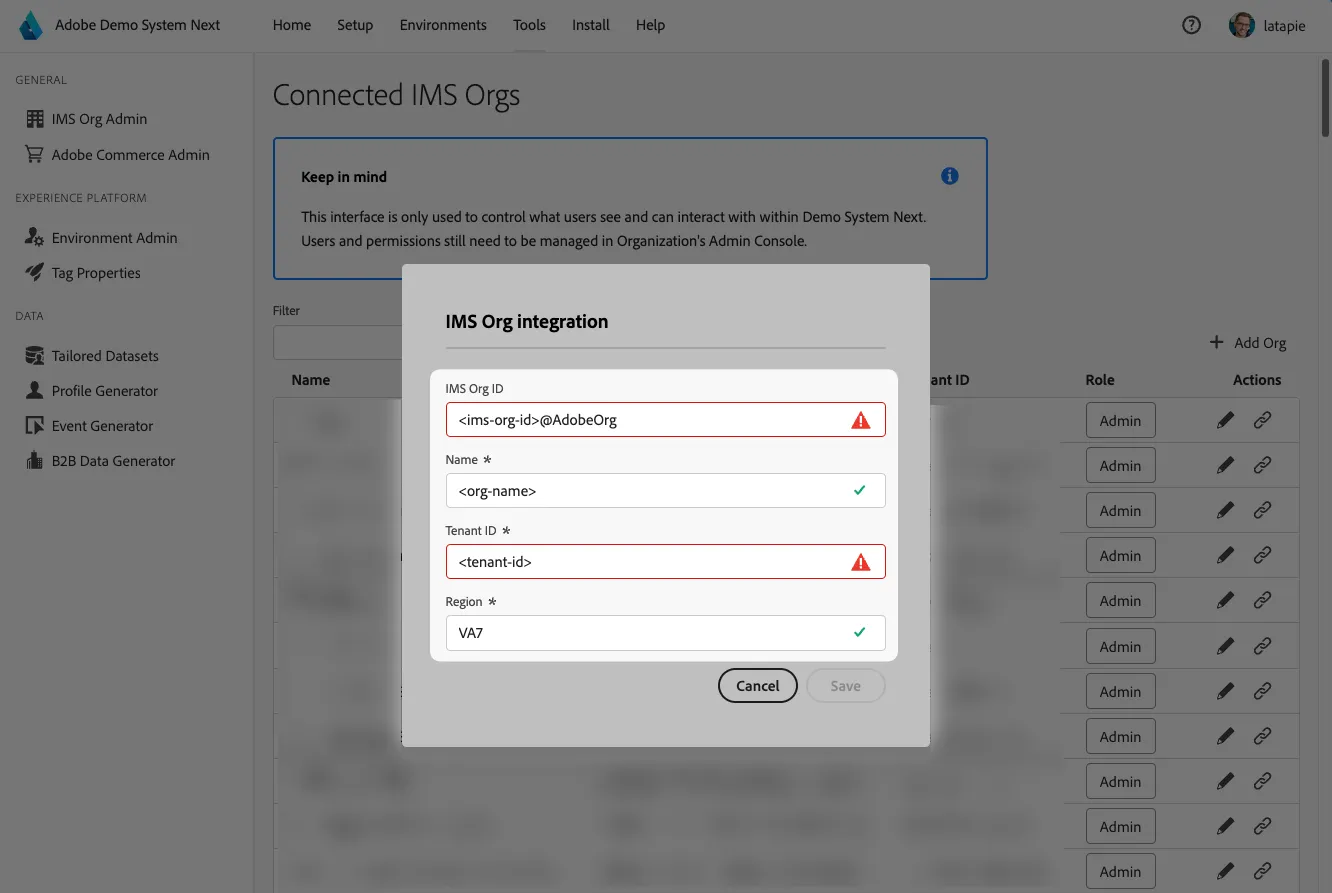The height and width of the screenshot is (893, 1332).
Task: Click the Adobe Commerce Admin cart icon
Action: click(x=35, y=155)
